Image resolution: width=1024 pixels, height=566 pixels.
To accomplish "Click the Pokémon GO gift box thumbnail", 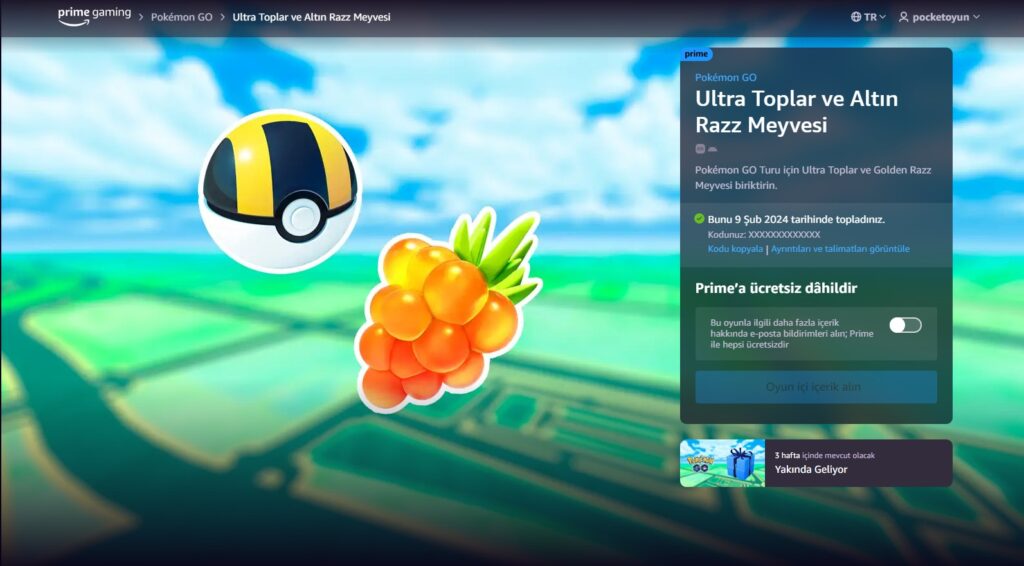I will point(722,463).
